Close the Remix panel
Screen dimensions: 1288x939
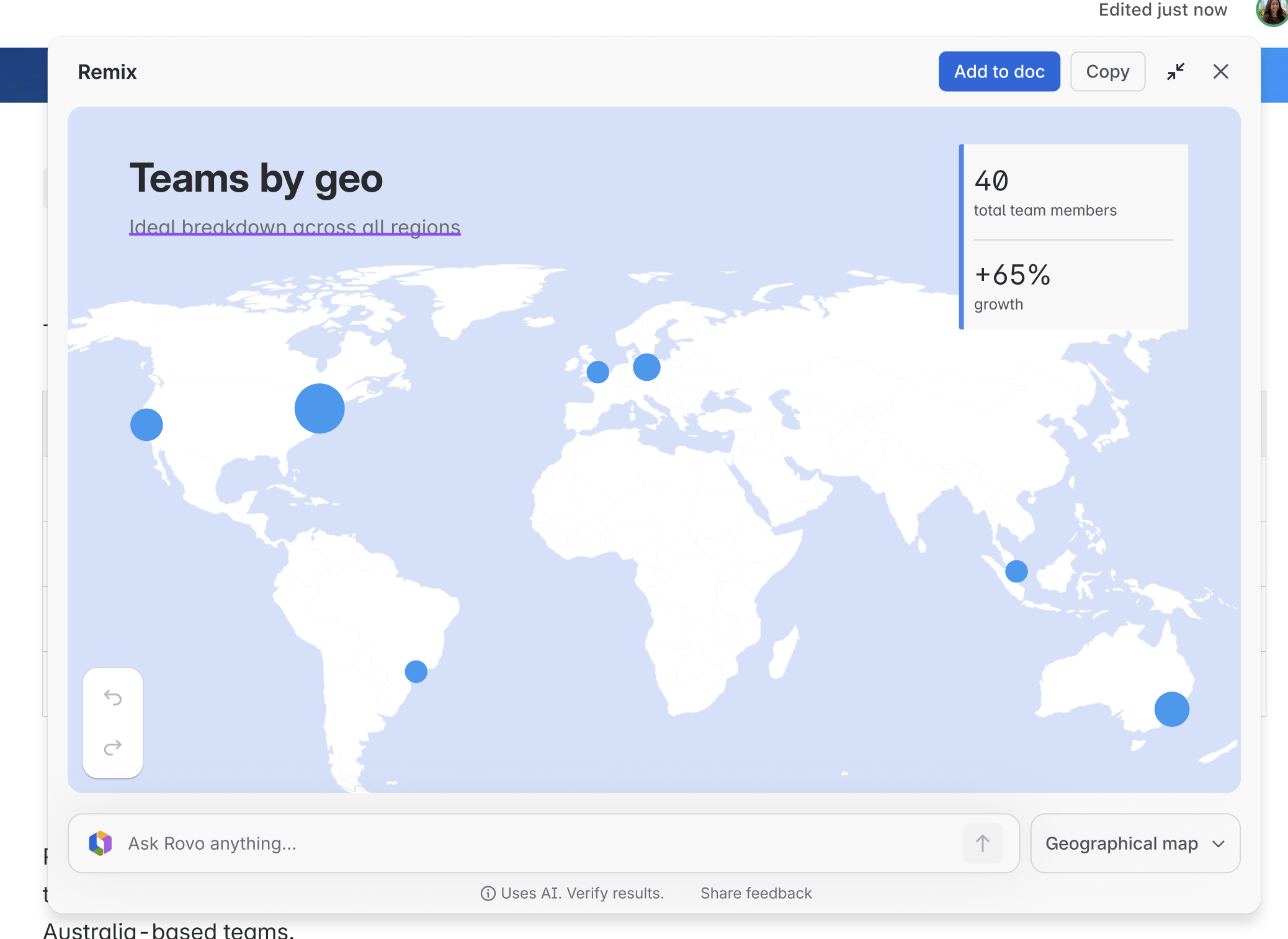(1221, 71)
